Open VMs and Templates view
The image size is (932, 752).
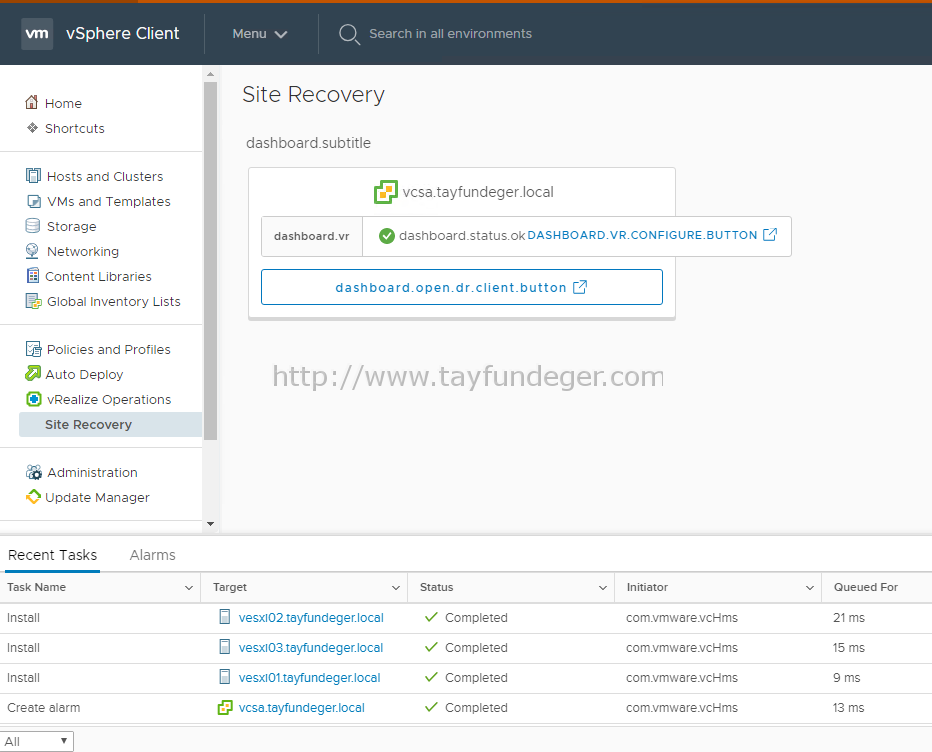109,202
